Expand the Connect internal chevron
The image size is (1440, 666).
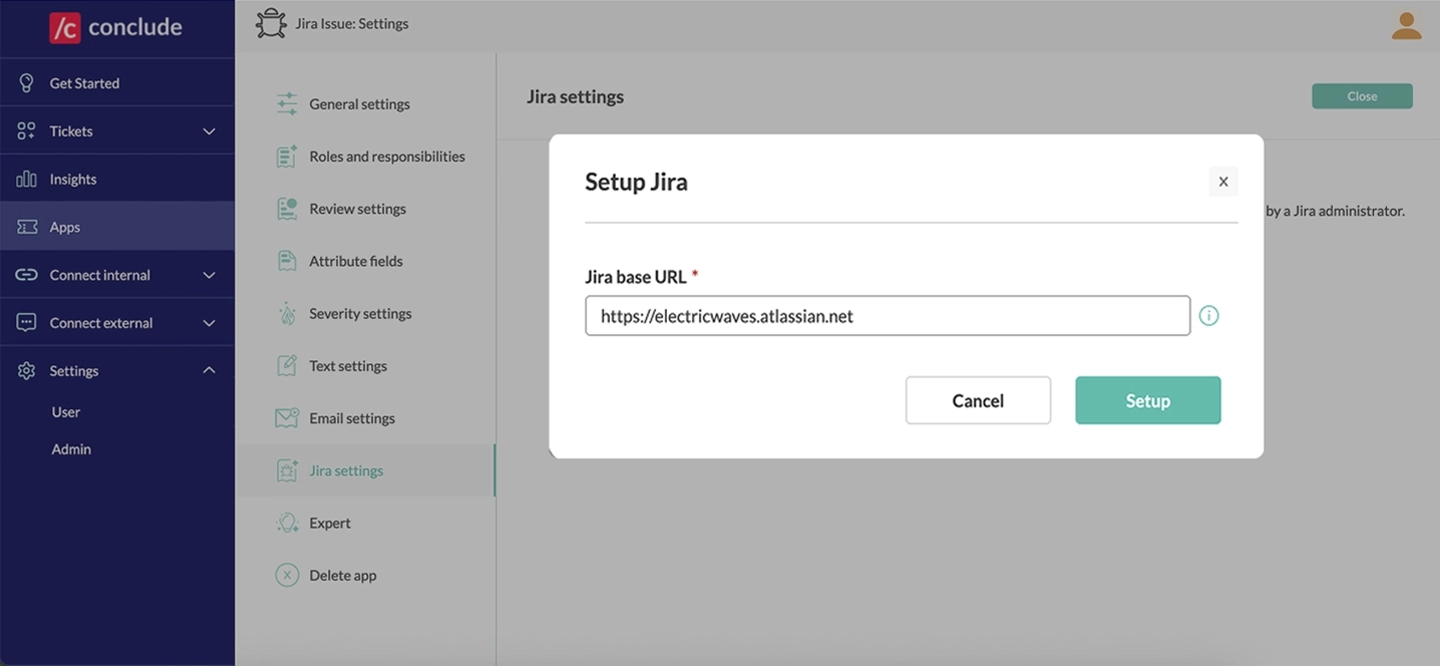[209, 275]
